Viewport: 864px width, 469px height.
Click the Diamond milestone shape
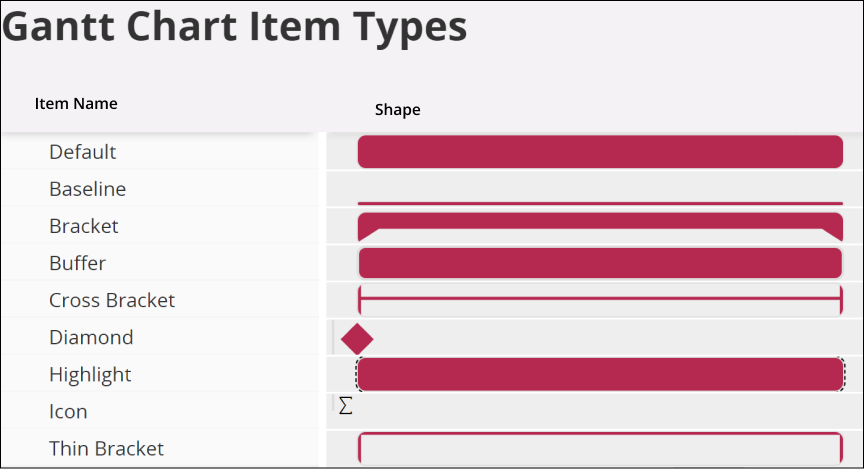pyautogui.click(x=356, y=338)
